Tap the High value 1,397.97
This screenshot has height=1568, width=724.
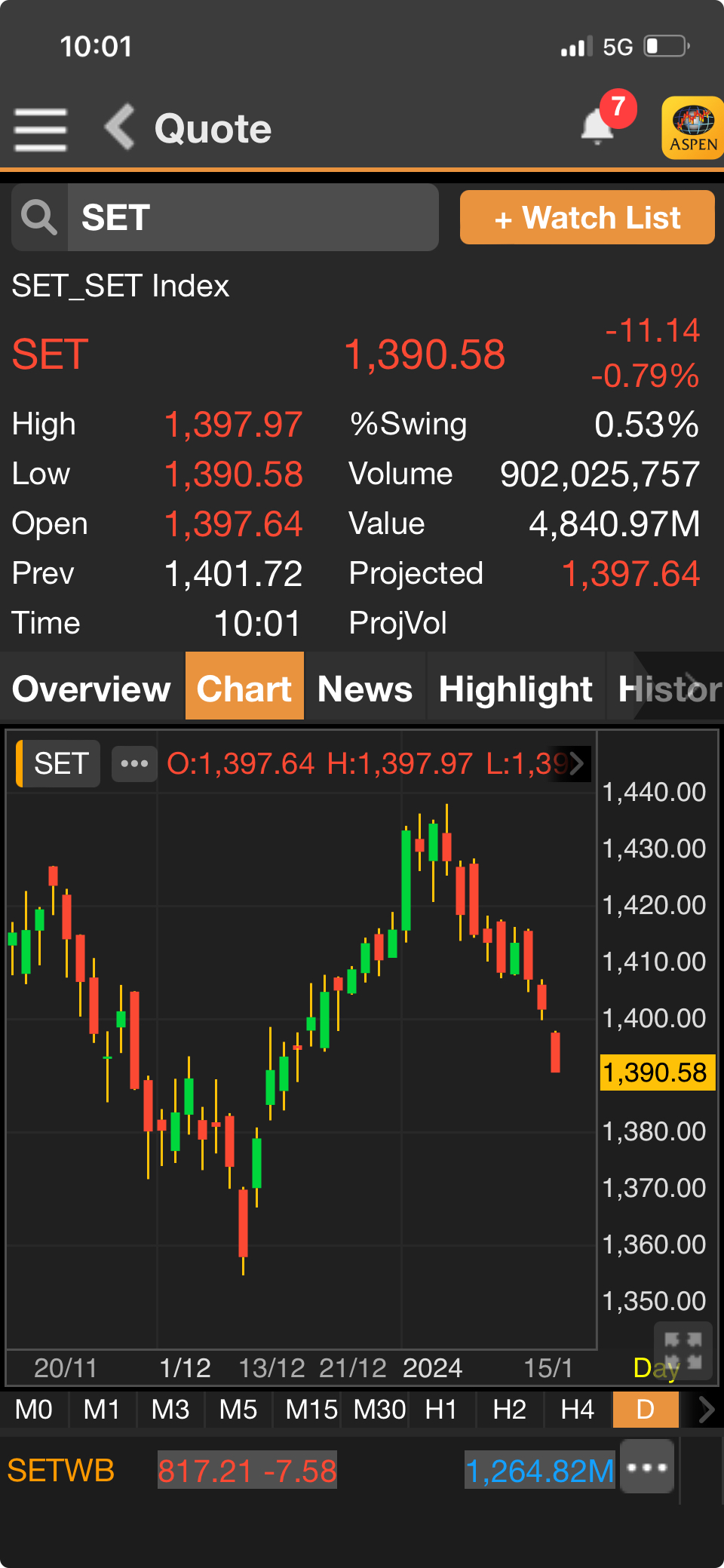point(233,425)
